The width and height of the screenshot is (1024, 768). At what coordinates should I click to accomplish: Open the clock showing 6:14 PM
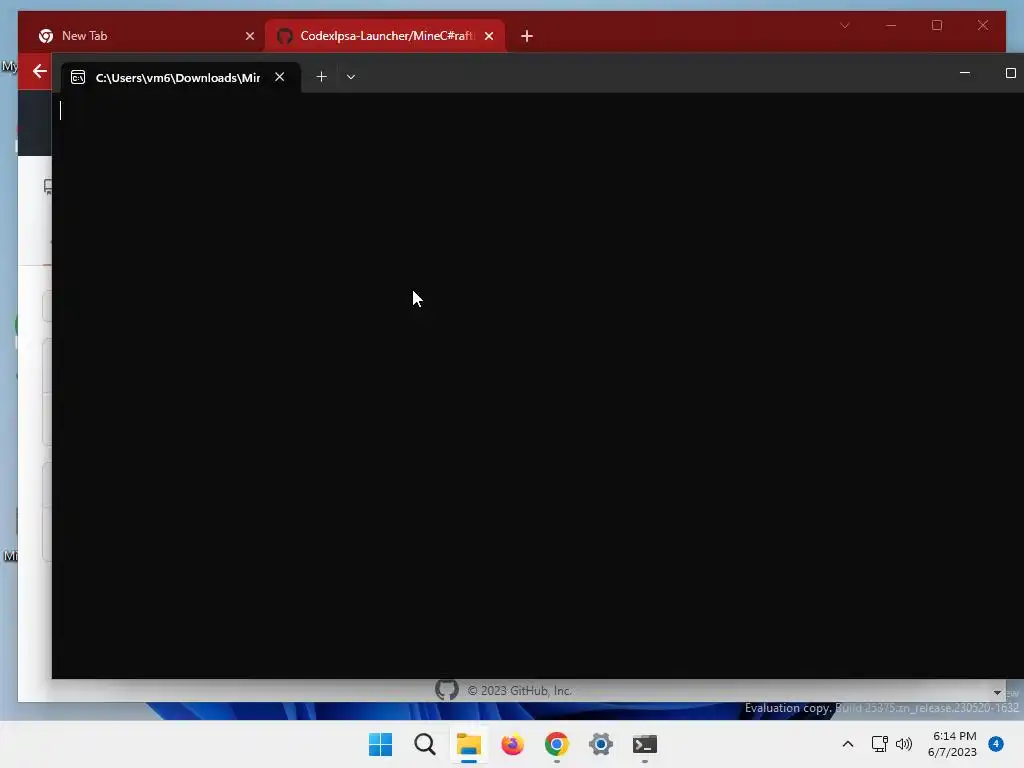[953, 744]
